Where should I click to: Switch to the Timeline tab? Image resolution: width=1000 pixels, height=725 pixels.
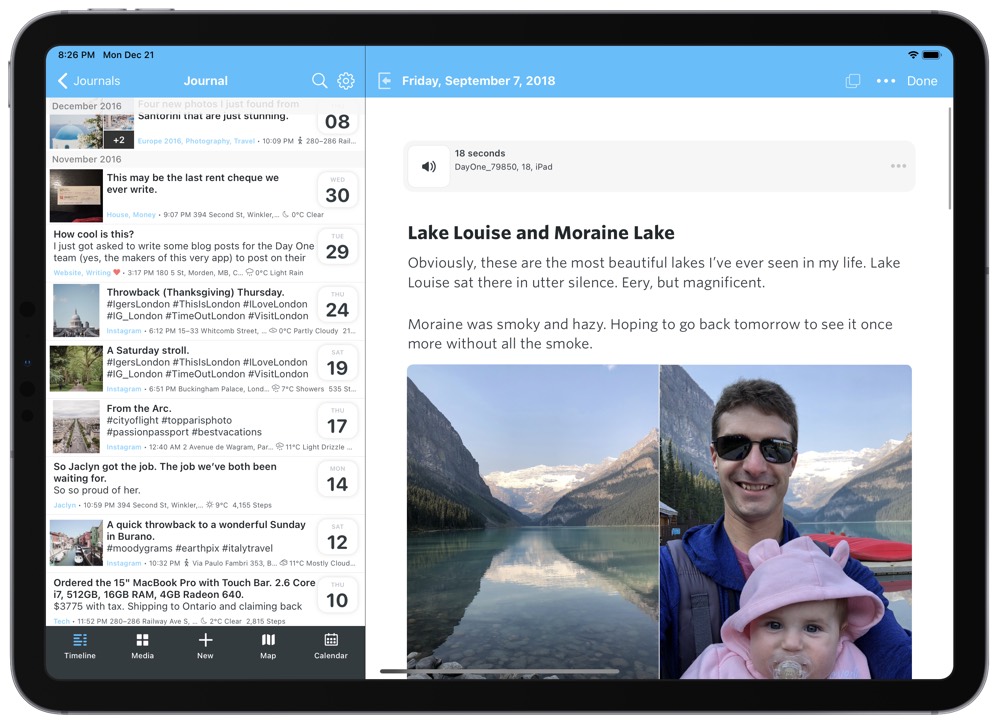80,646
